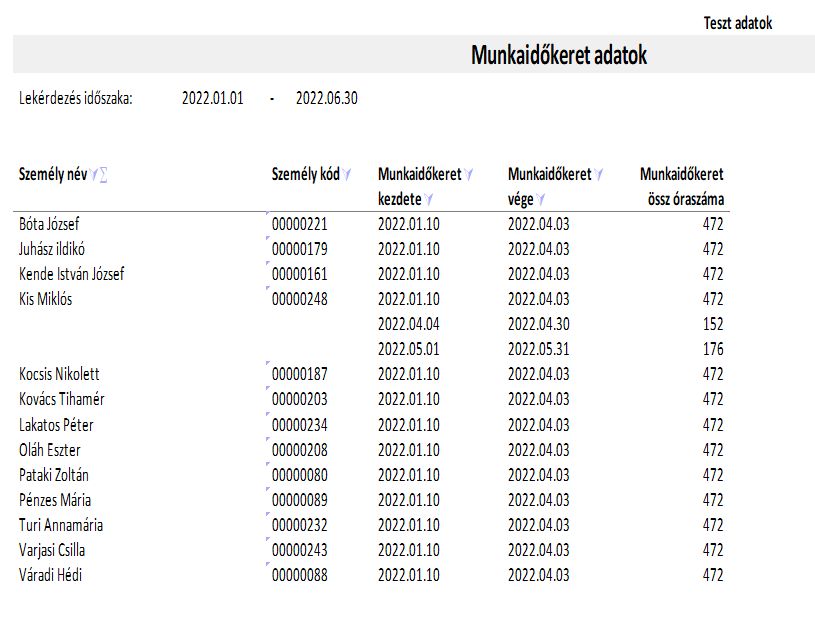Click the sum icon next to Személy név
Screen dimensions: 815x617
pos(103,175)
